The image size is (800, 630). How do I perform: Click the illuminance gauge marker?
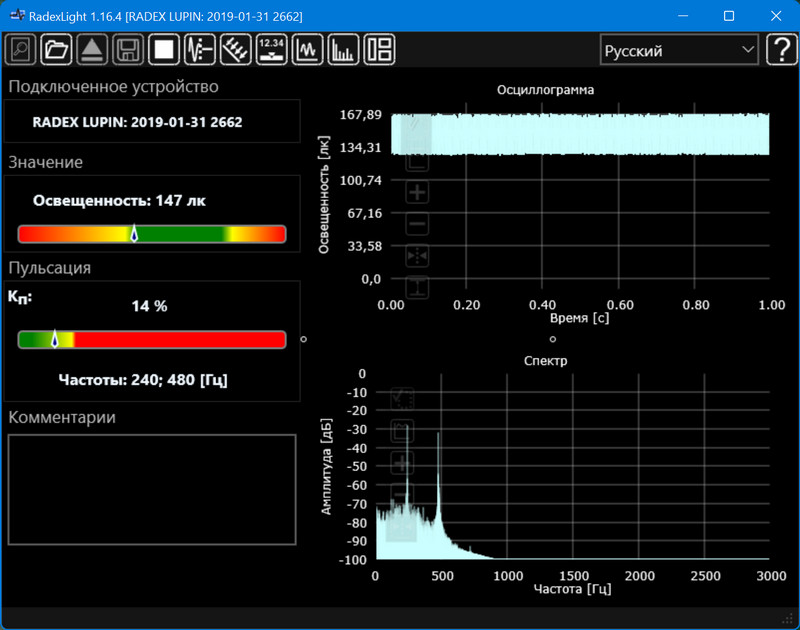point(134,234)
